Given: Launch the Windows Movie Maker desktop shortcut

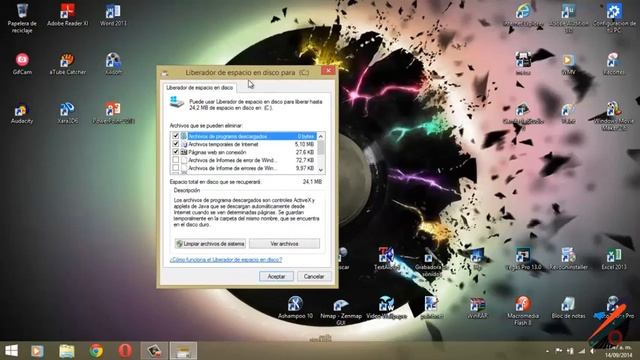Looking at the screenshot, I should pos(614,116).
